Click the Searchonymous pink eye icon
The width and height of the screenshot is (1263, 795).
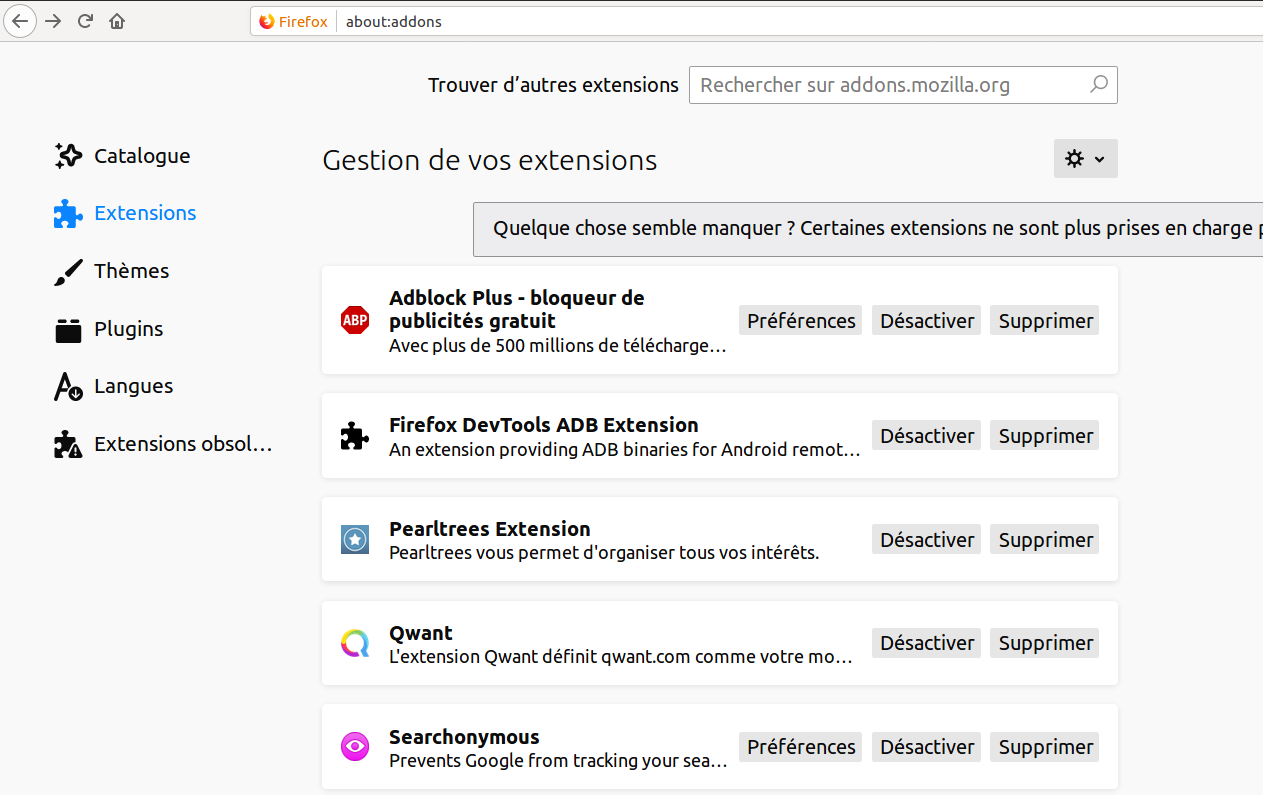click(355, 747)
